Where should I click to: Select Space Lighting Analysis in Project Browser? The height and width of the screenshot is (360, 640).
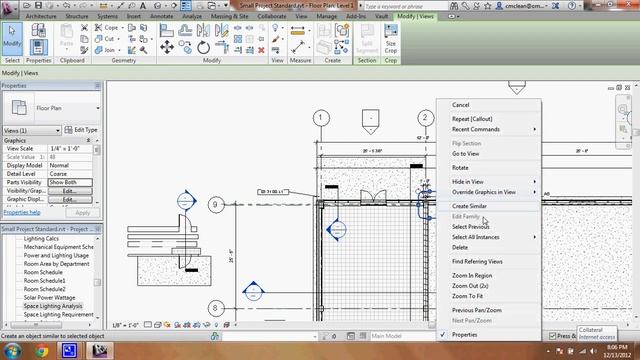point(53,306)
